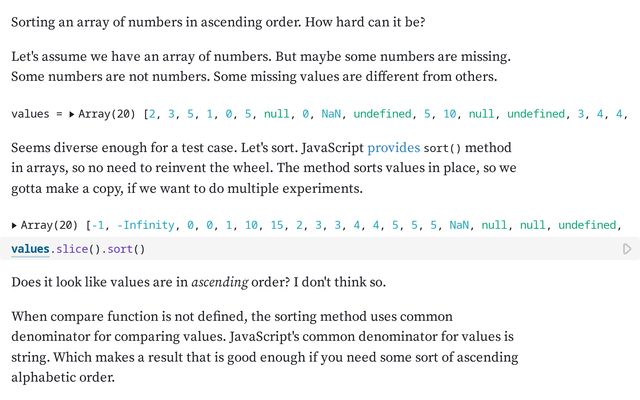Click the underlined "values" variable in code
The height and width of the screenshot is (400, 640).
point(33,249)
